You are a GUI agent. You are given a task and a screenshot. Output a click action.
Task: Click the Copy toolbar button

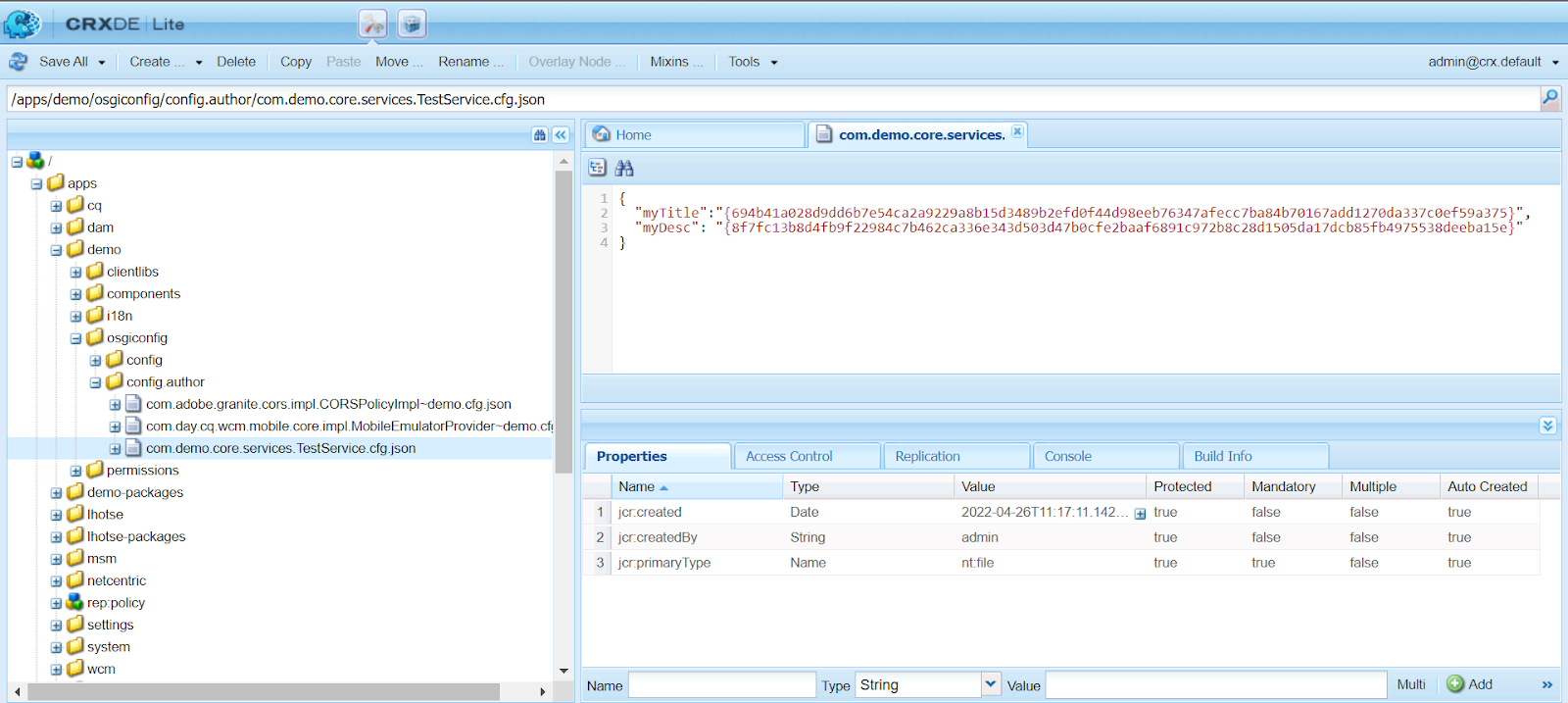pos(296,62)
